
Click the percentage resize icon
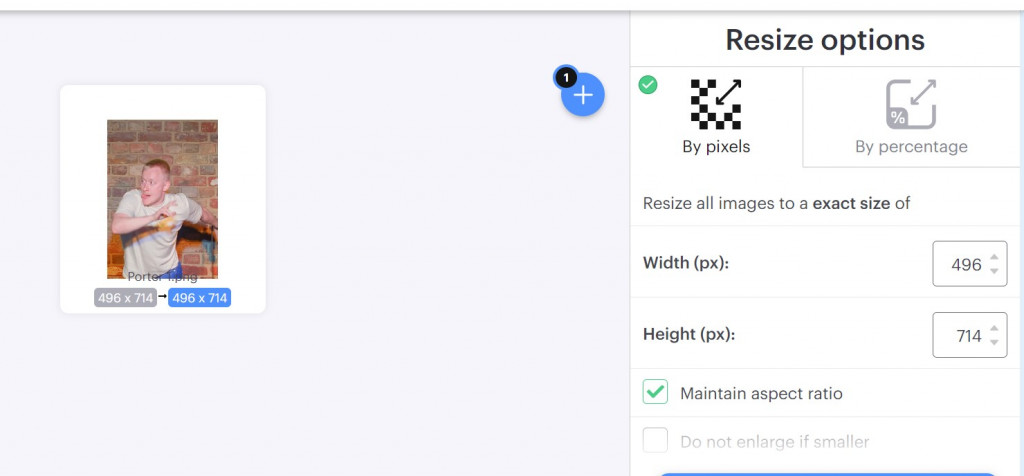911,104
